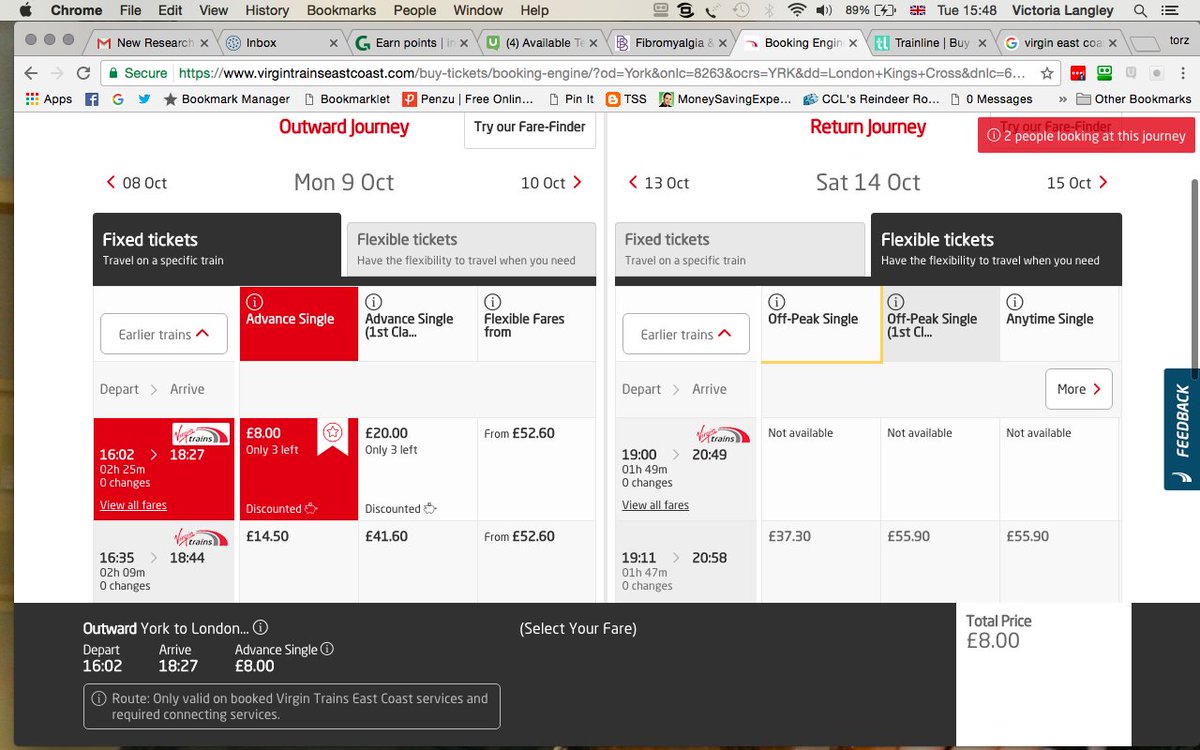This screenshot has width=1200, height=750.
Task: Bookmark page with the star icon
Action: tap(1047, 73)
